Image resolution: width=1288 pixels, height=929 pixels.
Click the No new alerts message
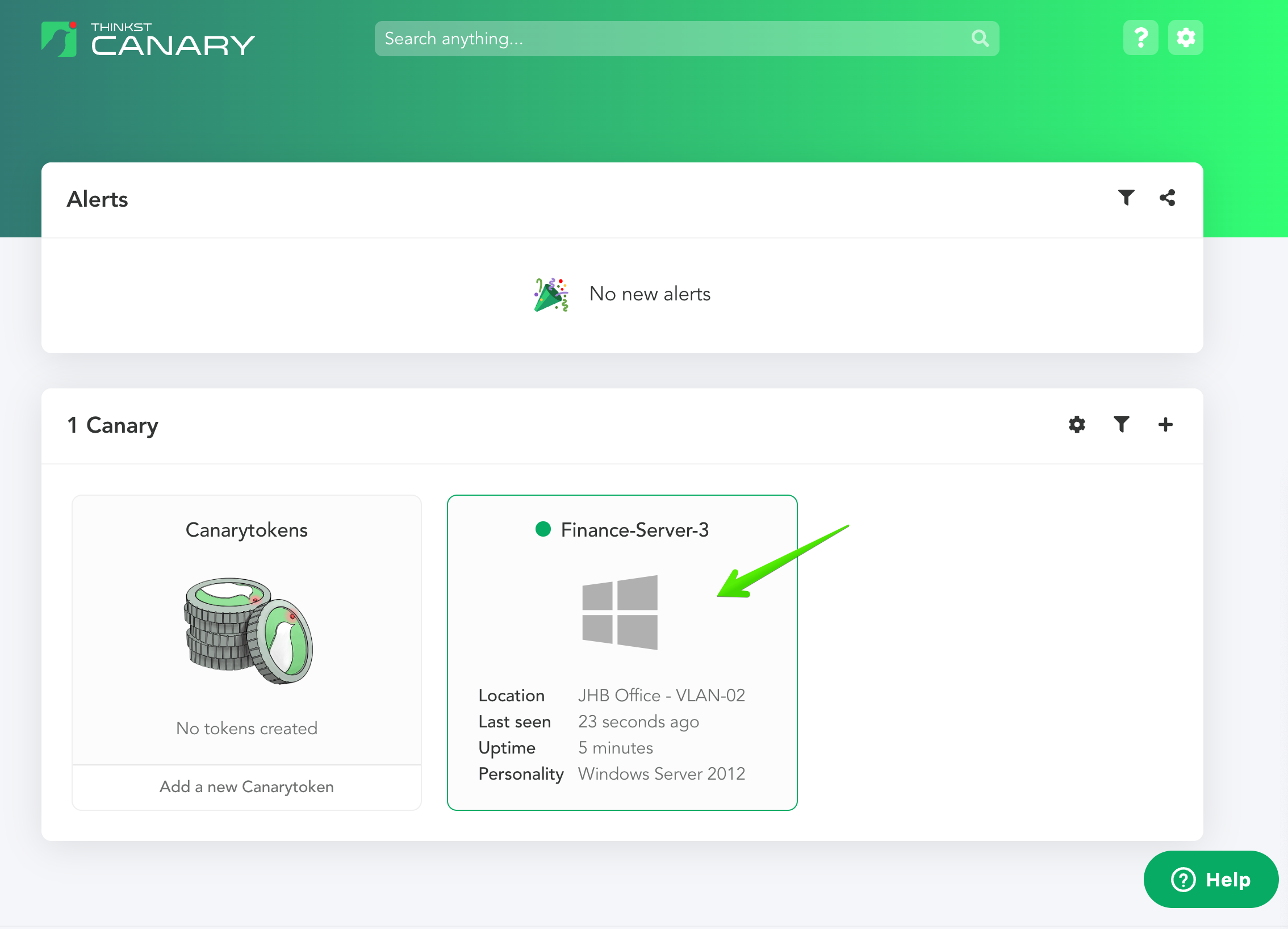point(650,294)
